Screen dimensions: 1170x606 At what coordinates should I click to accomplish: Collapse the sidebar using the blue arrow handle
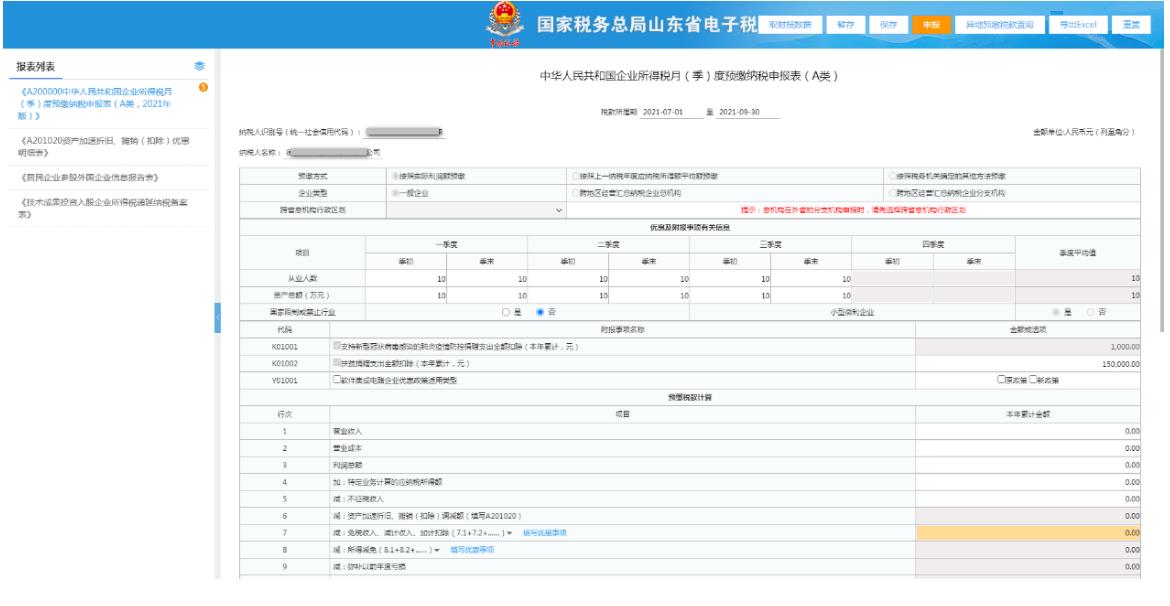click(217, 317)
